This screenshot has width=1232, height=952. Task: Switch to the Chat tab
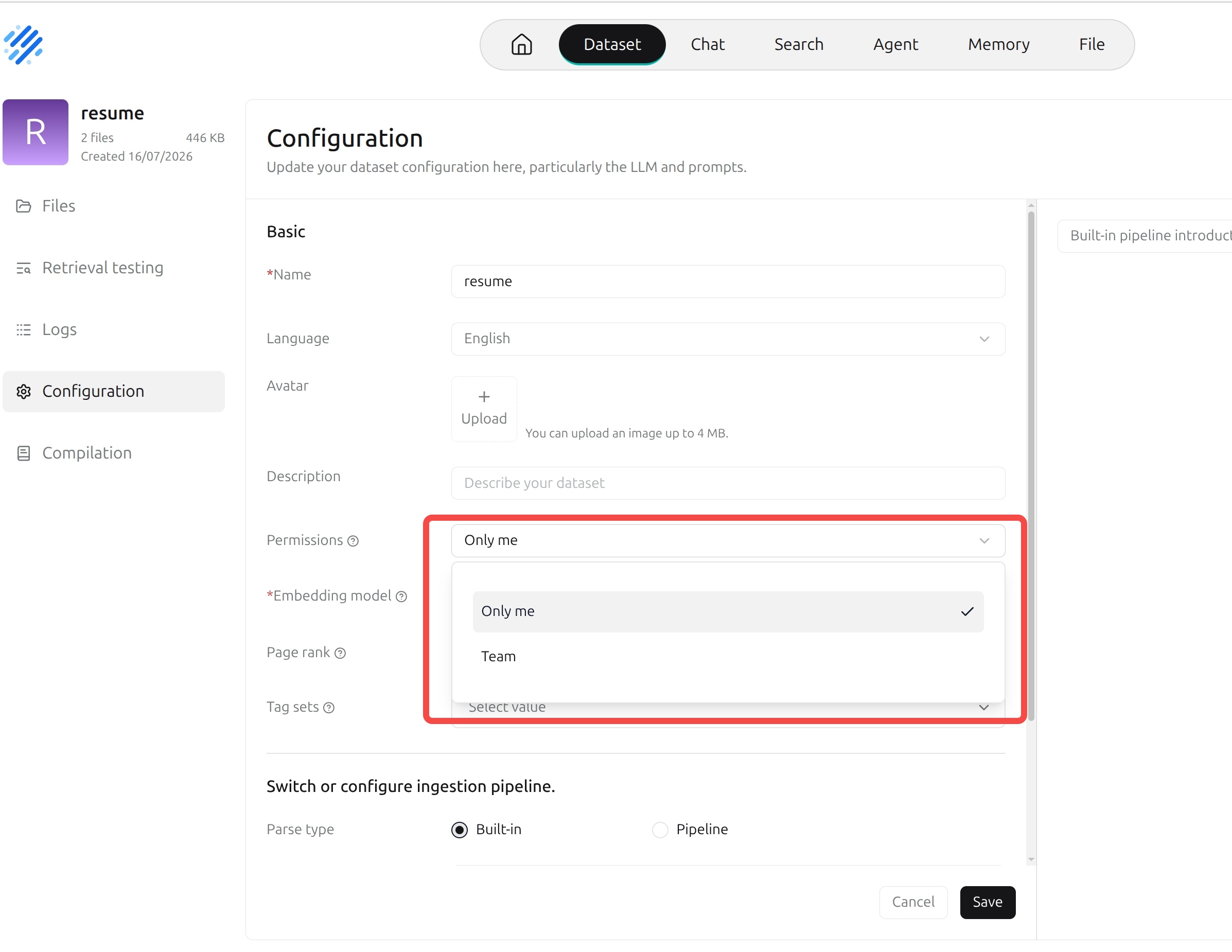pos(708,45)
